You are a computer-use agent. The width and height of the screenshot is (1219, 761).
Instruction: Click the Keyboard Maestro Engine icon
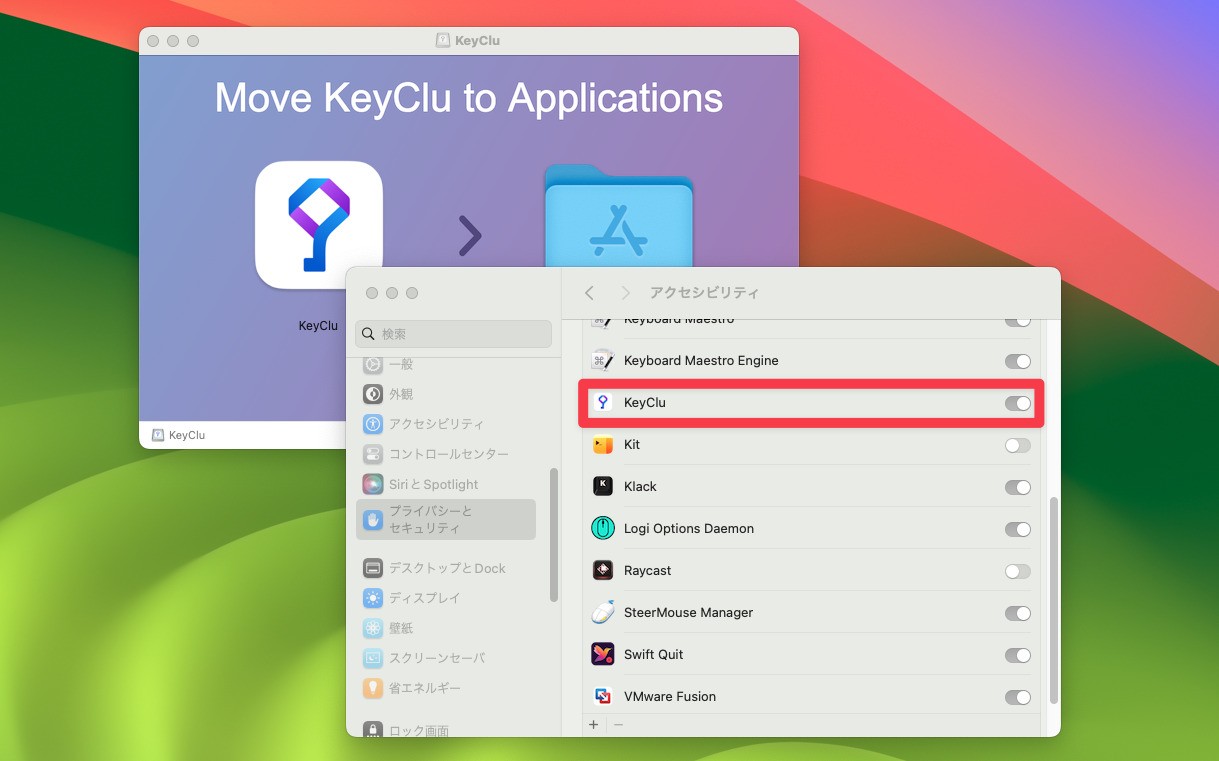point(604,361)
